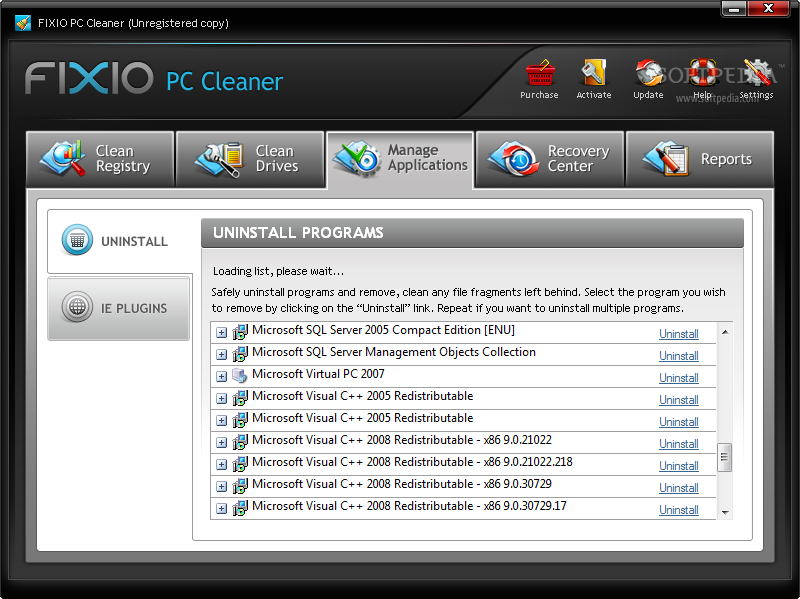Expand Visual C++ 2008 x86 9.0.30729 entry
Image resolution: width=800 pixels, height=599 pixels.
click(x=221, y=486)
